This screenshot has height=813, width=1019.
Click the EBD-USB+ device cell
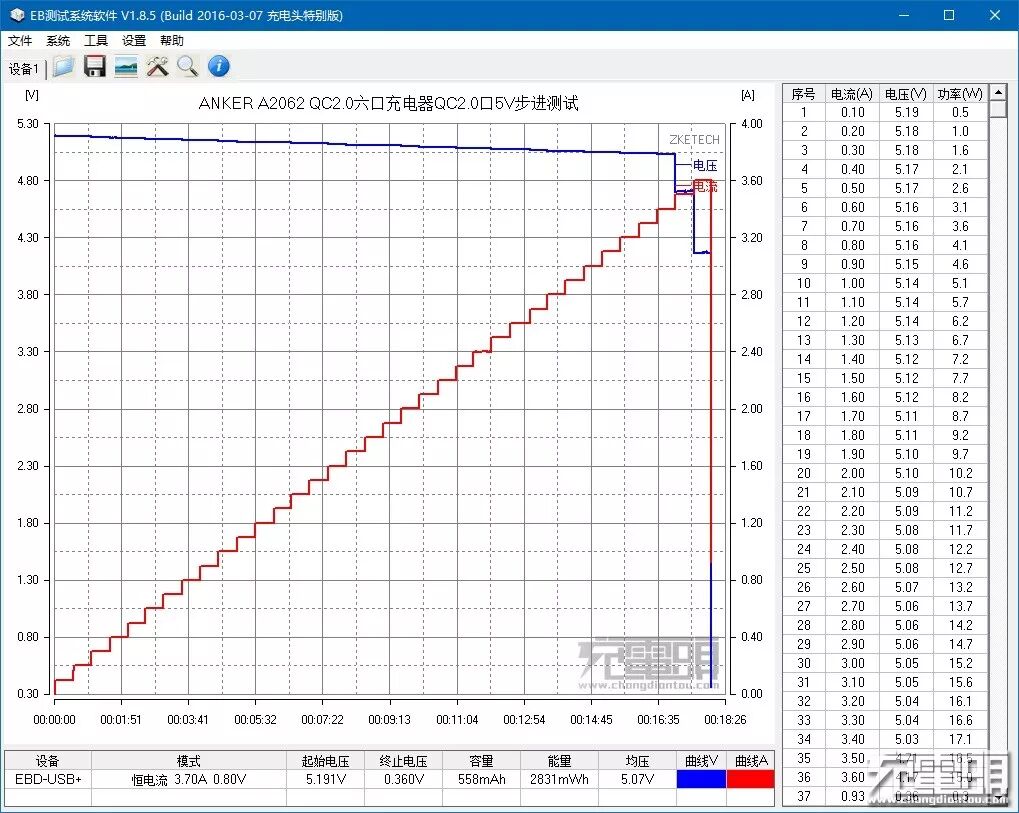48,779
